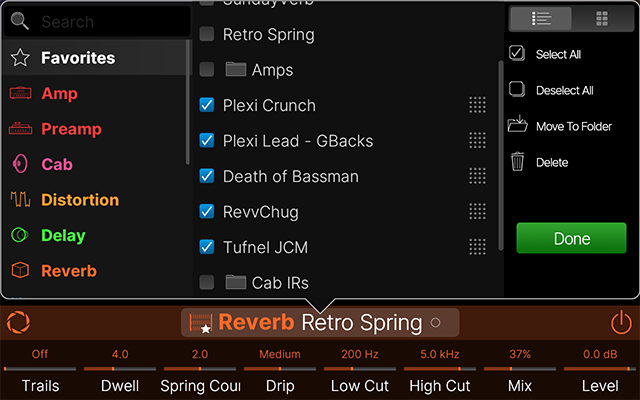Click the RevvChug drag handle
The image size is (640, 400).
[x=477, y=212]
